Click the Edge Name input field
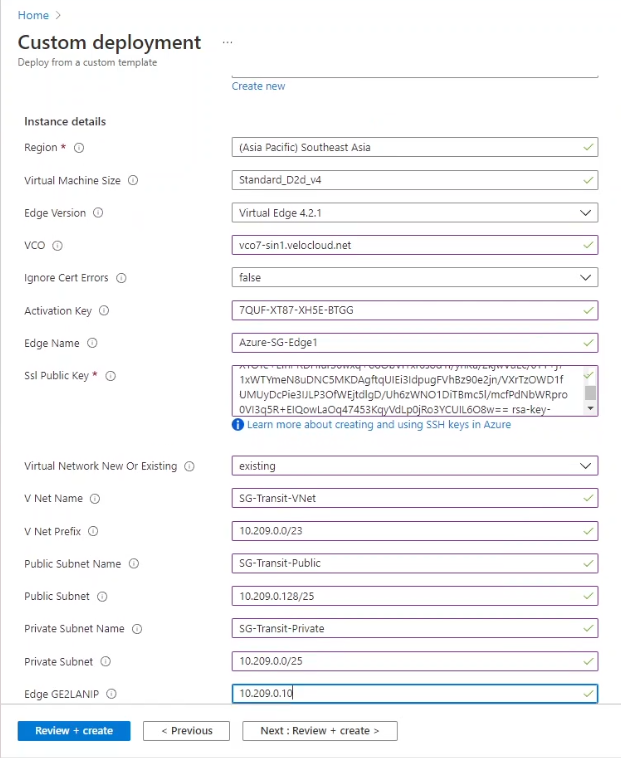Viewport: 621px width, 758px height. 415,343
